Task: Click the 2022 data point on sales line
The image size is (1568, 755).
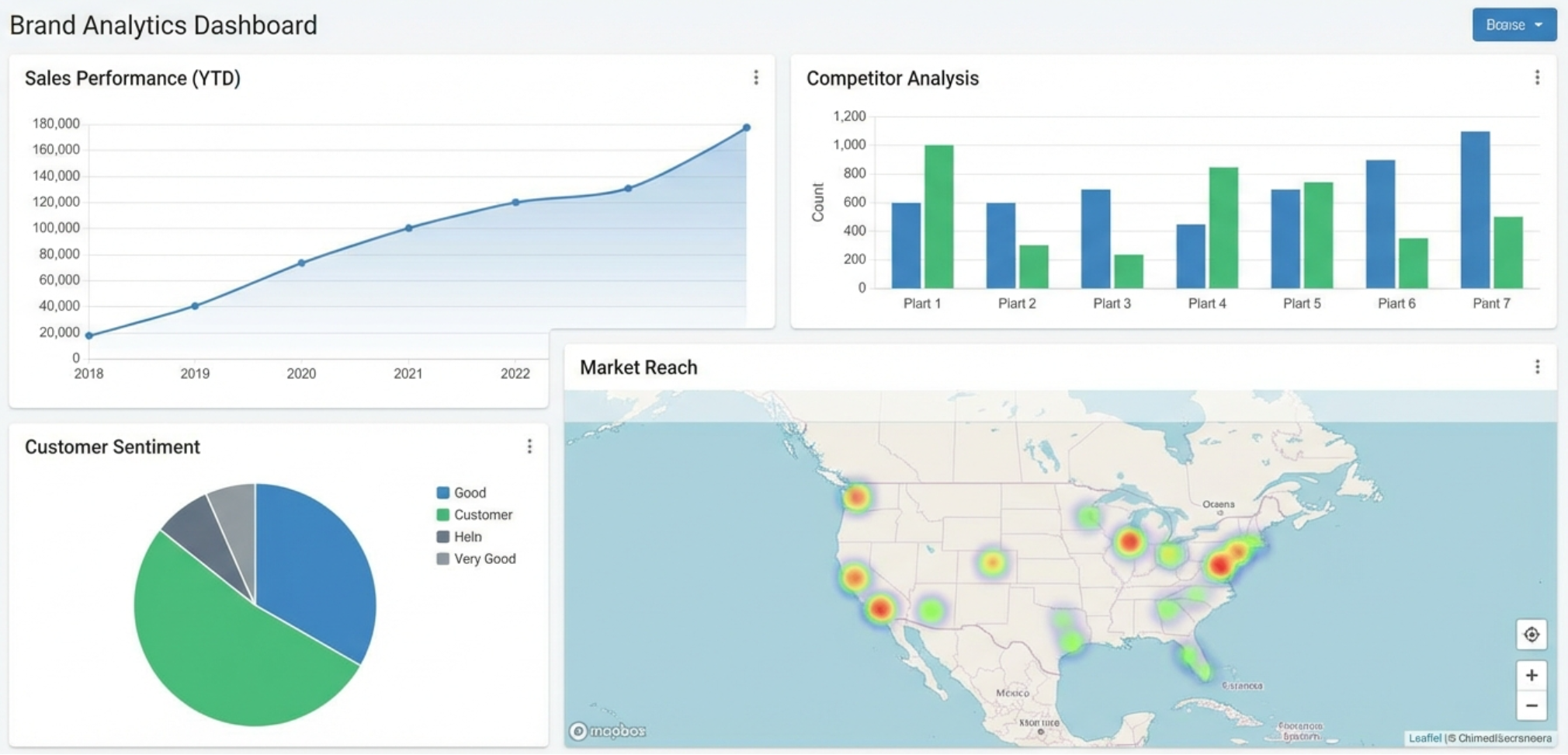Action: [x=515, y=203]
